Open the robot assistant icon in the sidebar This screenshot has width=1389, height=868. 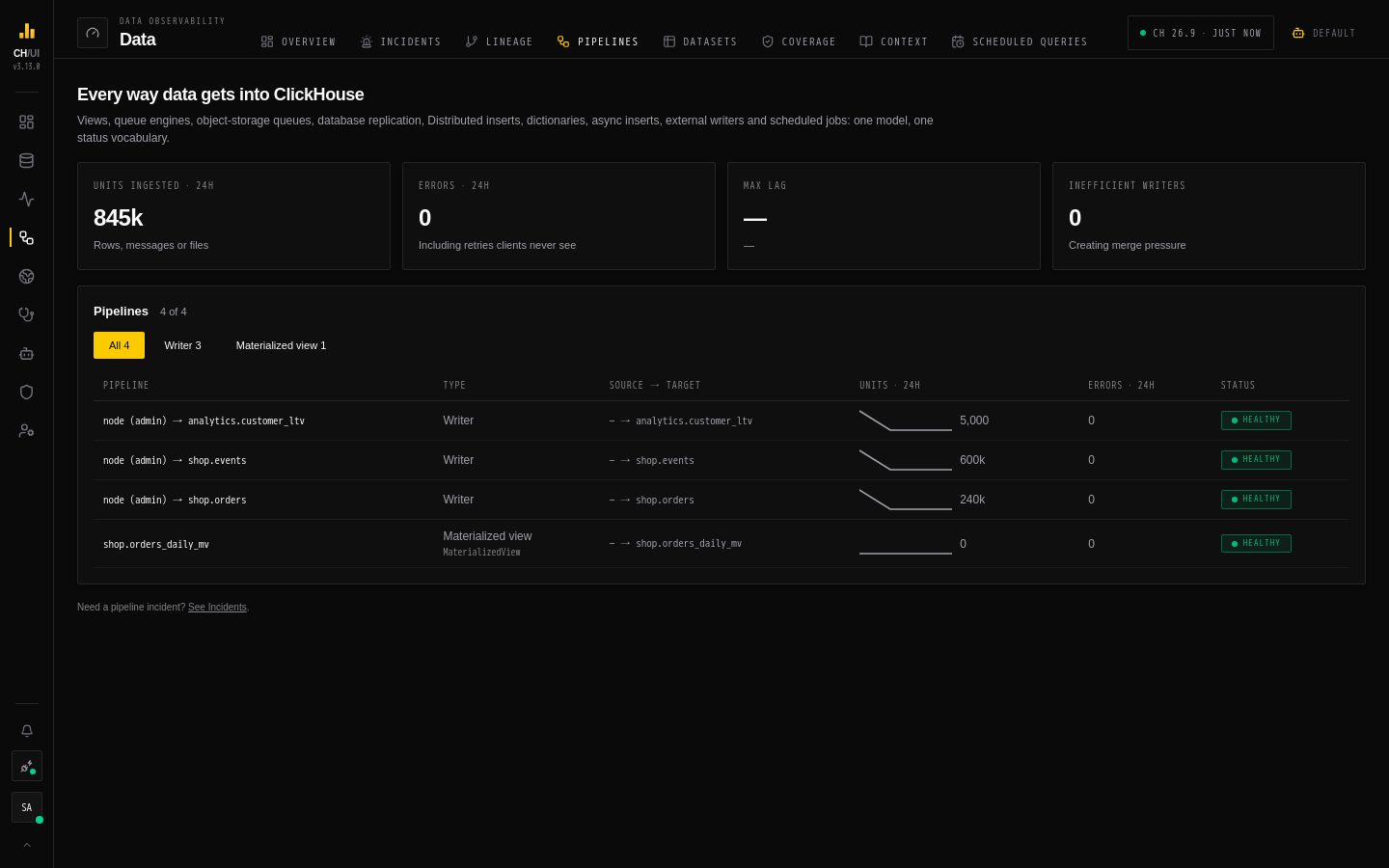pyautogui.click(x=26, y=354)
